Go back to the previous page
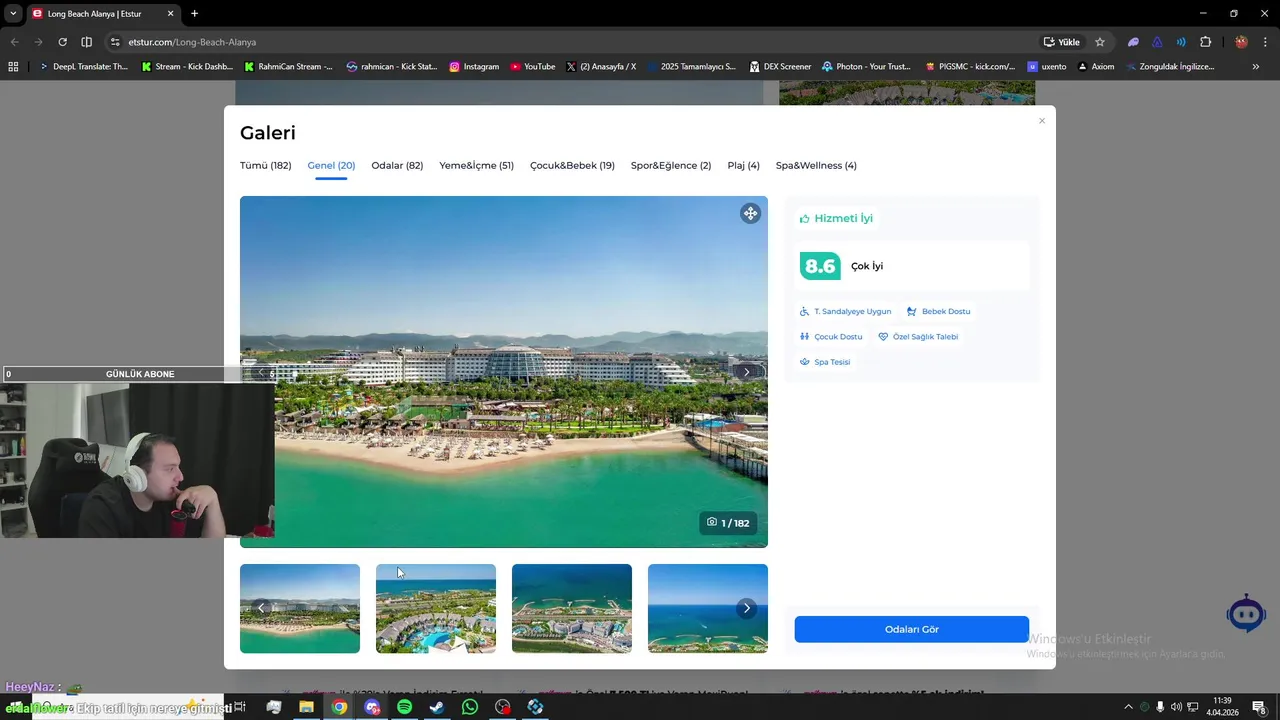Screen dimensions: 1280x720 14,42
